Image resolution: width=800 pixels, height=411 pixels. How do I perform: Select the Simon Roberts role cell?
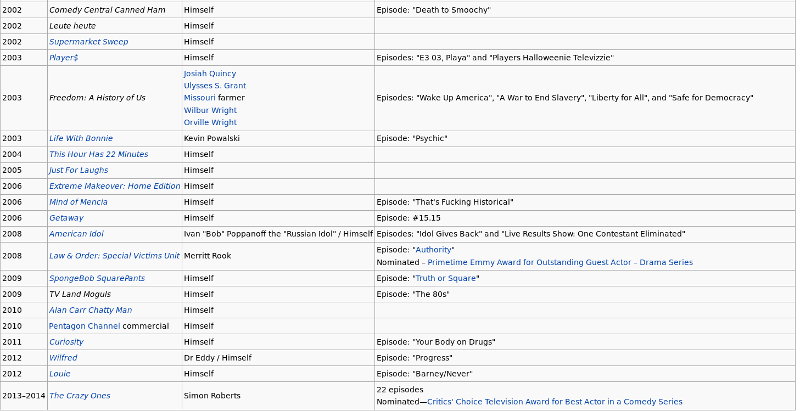(x=278, y=396)
